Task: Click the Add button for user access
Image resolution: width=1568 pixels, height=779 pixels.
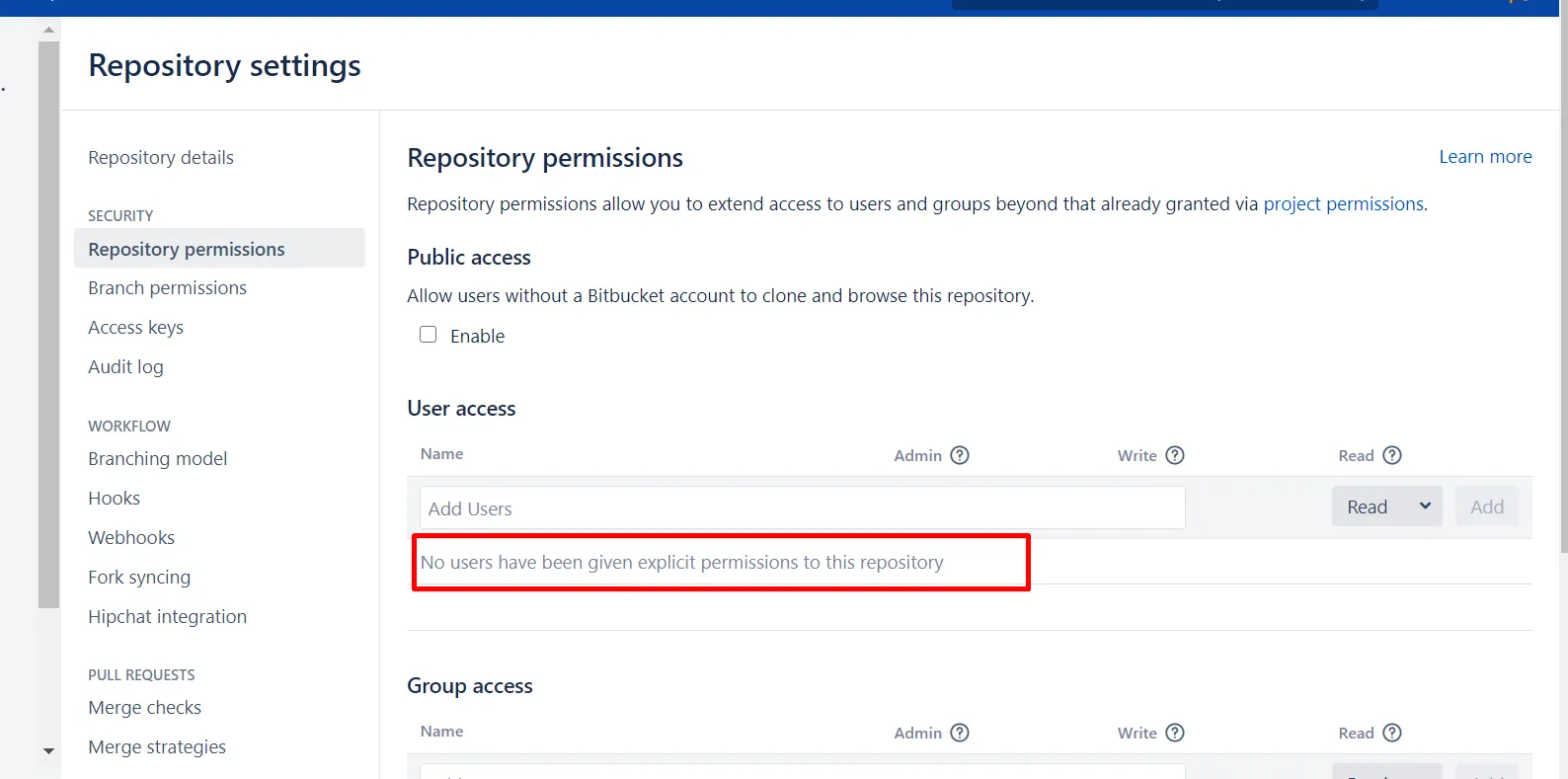Action: 1487,506
